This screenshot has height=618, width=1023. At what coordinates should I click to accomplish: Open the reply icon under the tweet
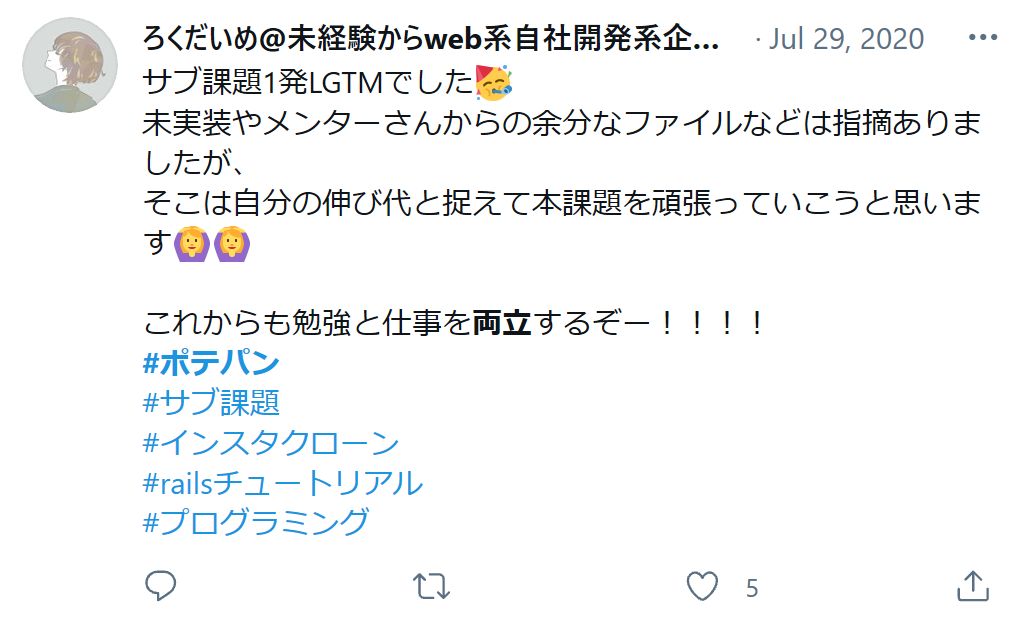[160, 586]
